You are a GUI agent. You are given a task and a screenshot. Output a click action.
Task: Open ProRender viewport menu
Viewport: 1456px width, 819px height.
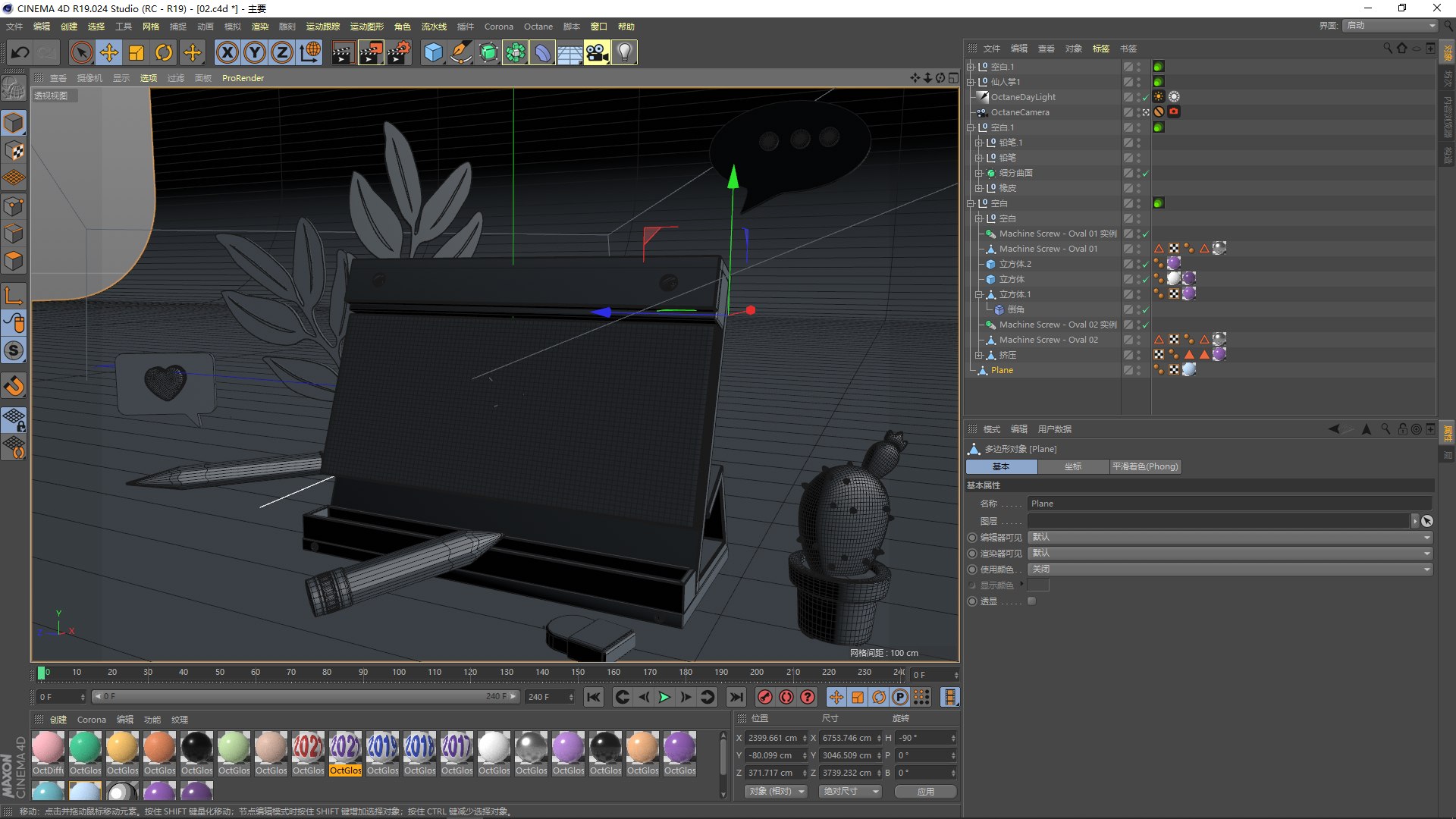(x=243, y=78)
